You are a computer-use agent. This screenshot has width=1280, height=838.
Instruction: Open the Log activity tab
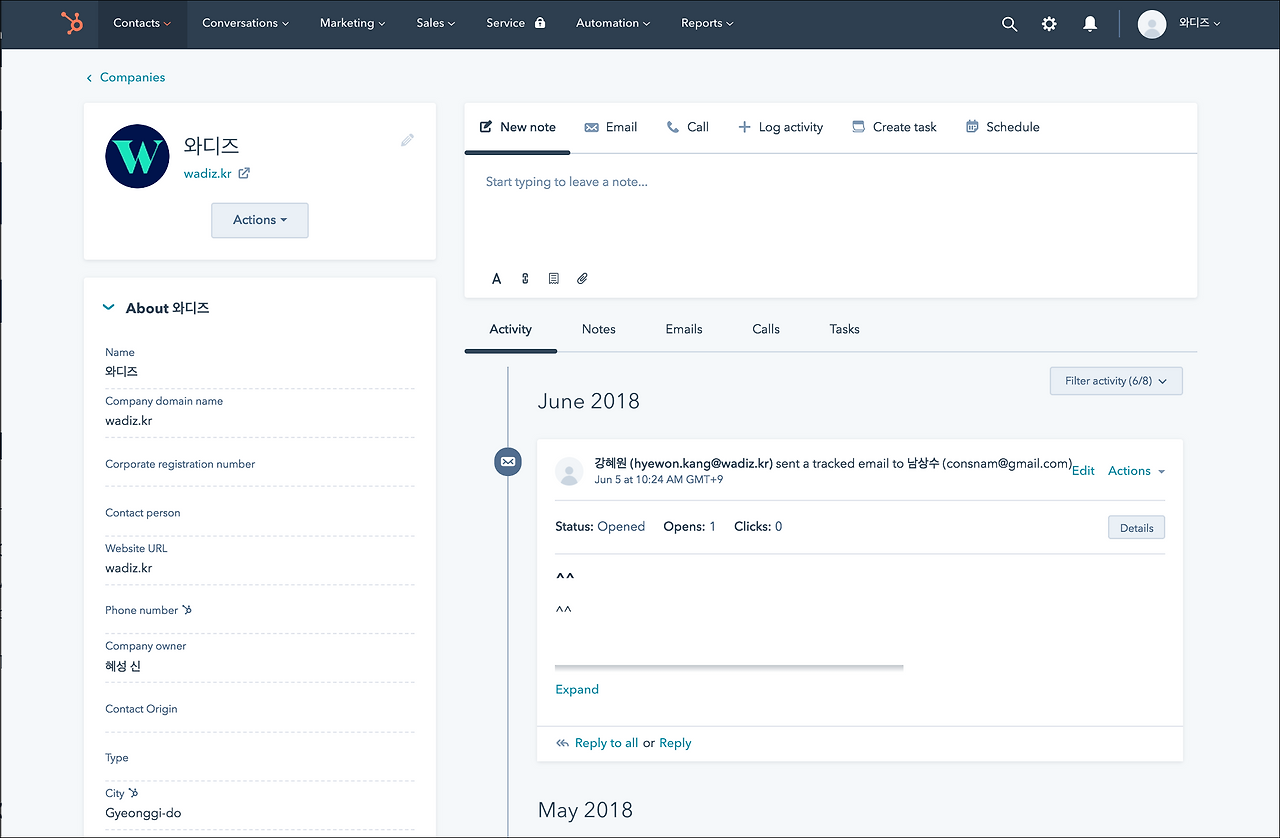click(x=780, y=127)
